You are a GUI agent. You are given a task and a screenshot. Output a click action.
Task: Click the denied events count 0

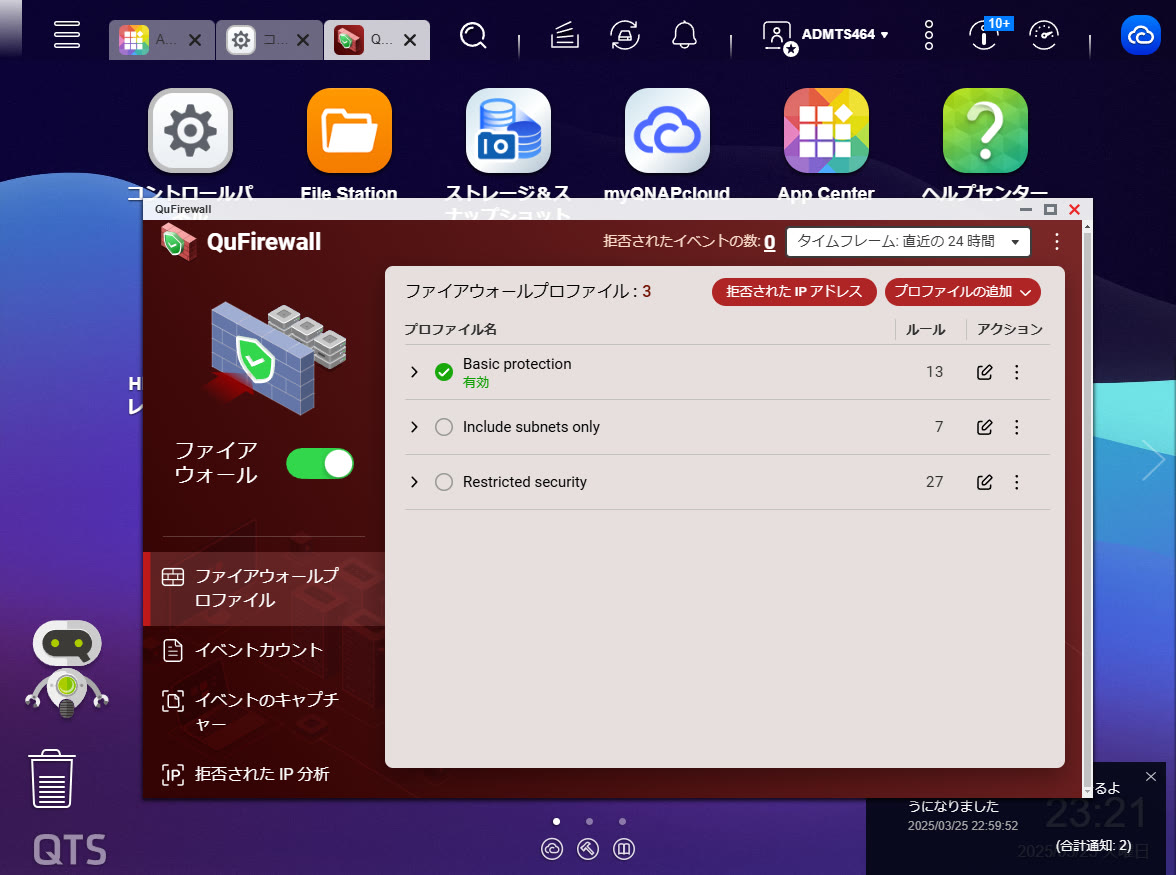tap(770, 242)
